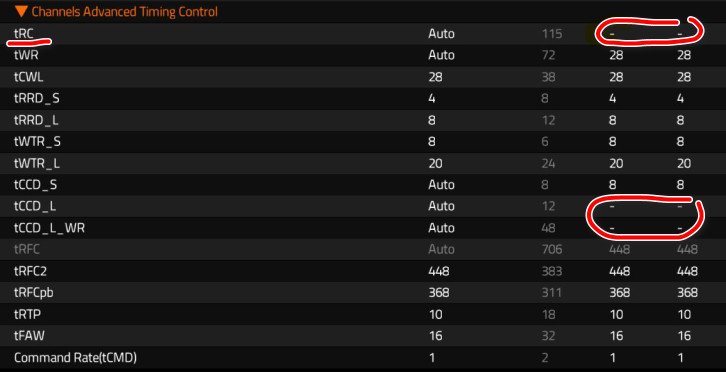Edit the tFAW value 16

[435, 336]
